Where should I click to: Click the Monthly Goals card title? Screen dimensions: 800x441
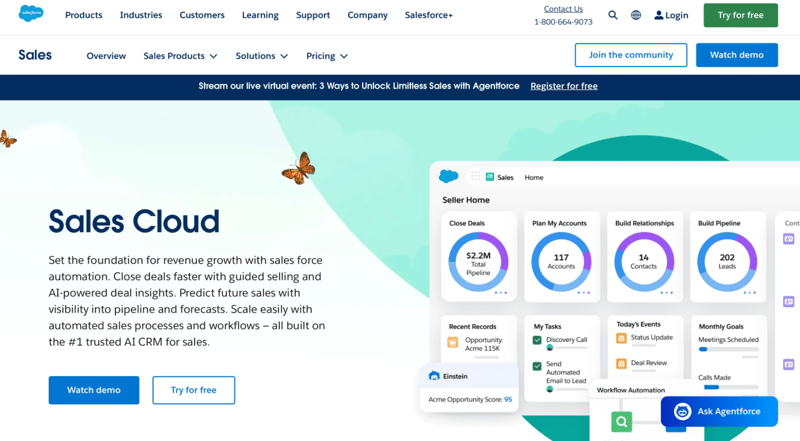pyautogui.click(x=721, y=327)
